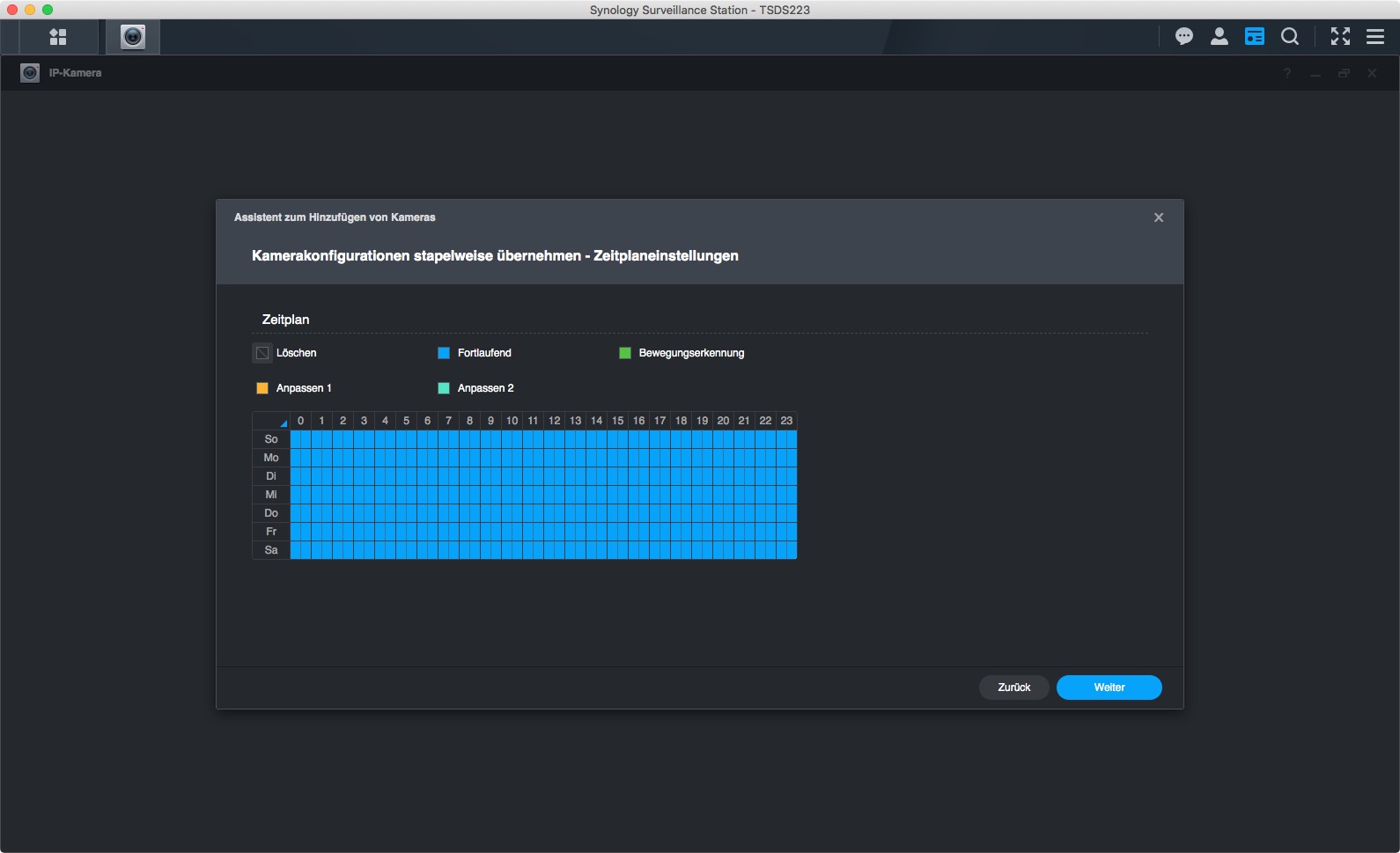Close the camera assistant dialog
1400x853 pixels.
tap(1159, 217)
